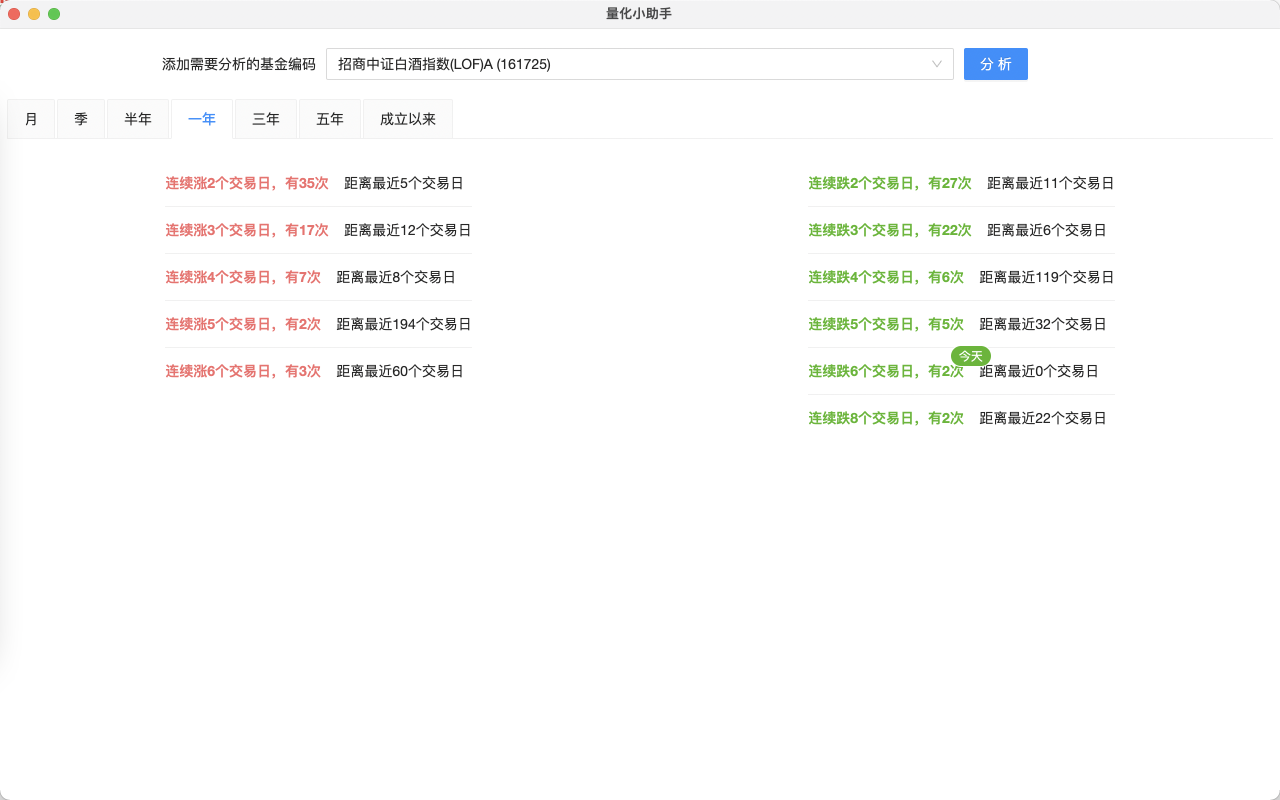
Task: Open the 五年 tab
Action: click(x=330, y=119)
